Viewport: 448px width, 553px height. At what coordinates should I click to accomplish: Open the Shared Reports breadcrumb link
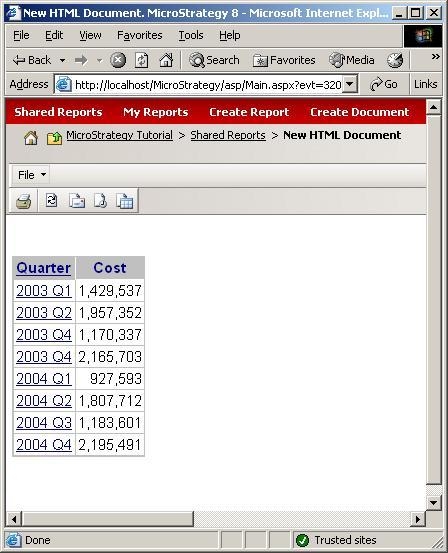(x=228, y=135)
